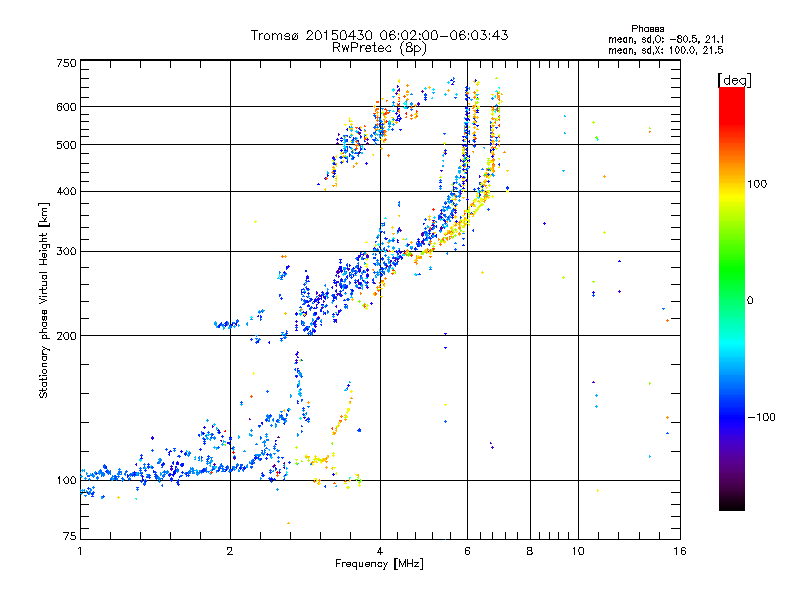
Task: Click the x-axis tick label '16'
Action: tap(680, 551)
